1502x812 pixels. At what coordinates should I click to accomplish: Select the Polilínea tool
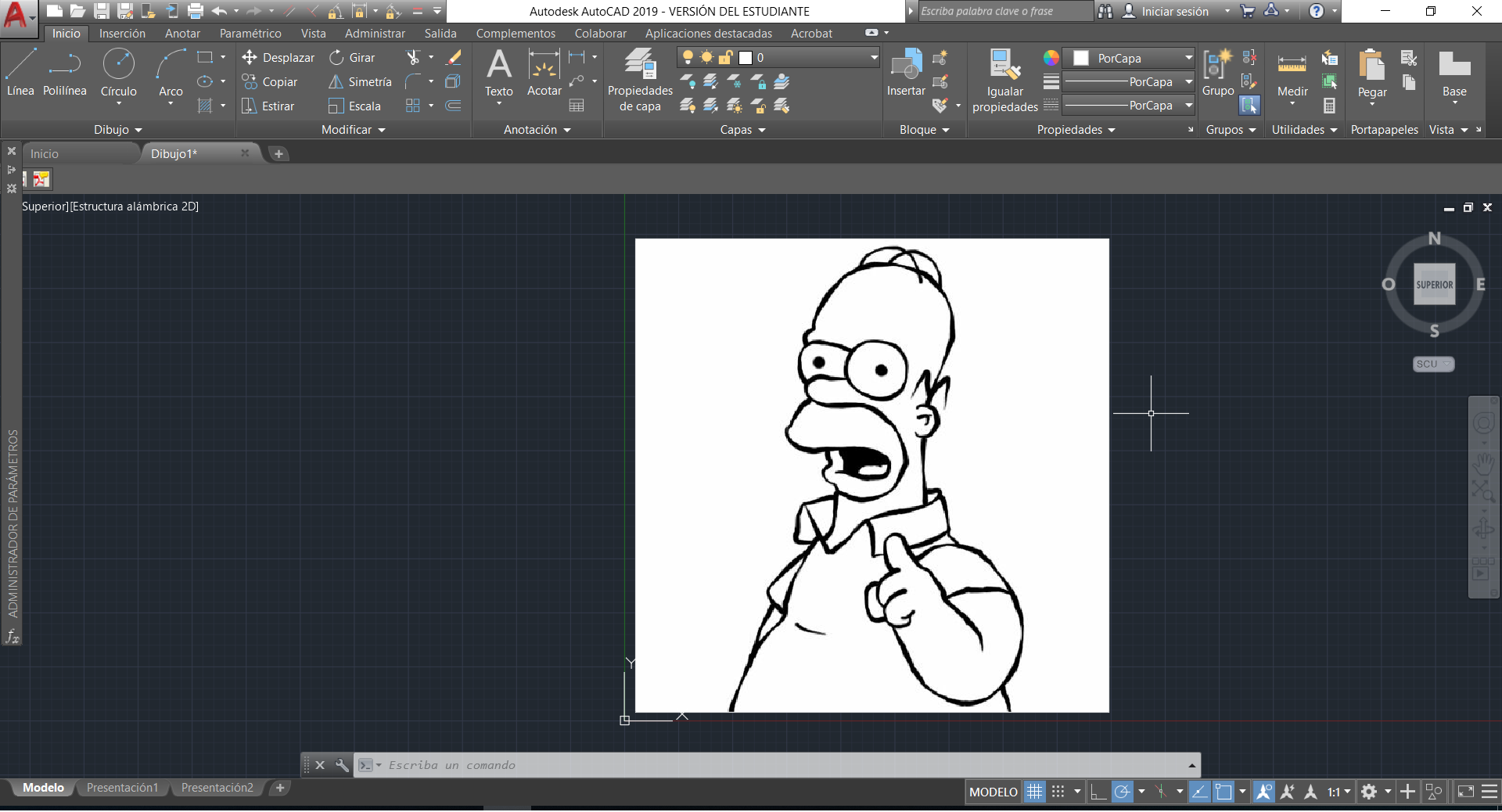(65, 73)
